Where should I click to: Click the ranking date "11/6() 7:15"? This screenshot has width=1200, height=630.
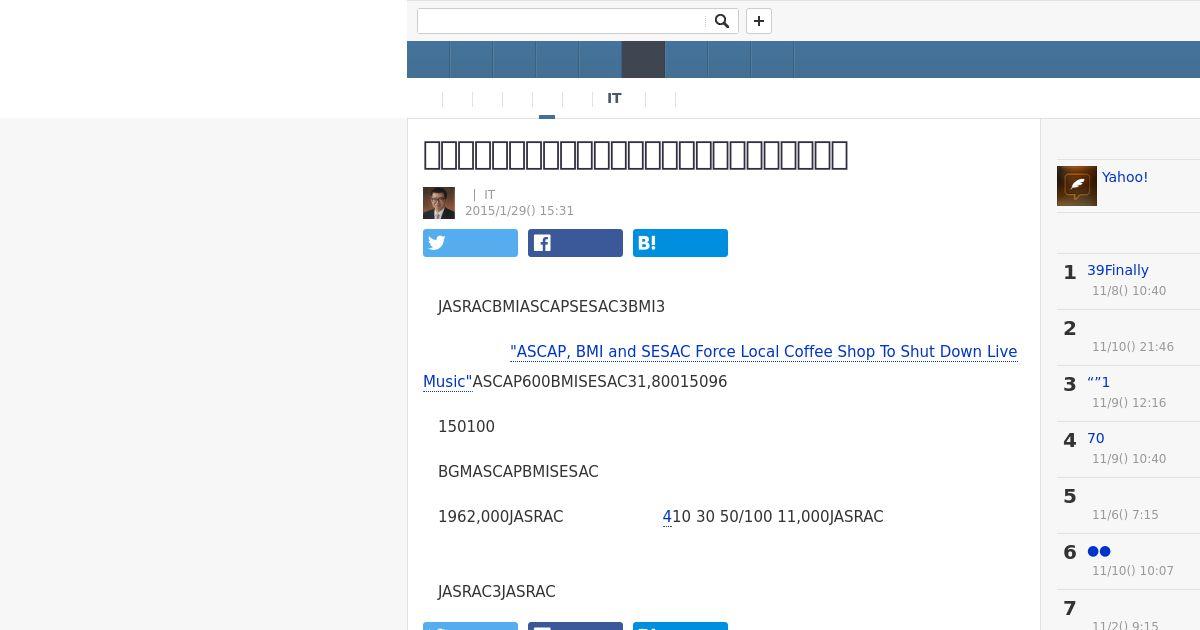1125,515
